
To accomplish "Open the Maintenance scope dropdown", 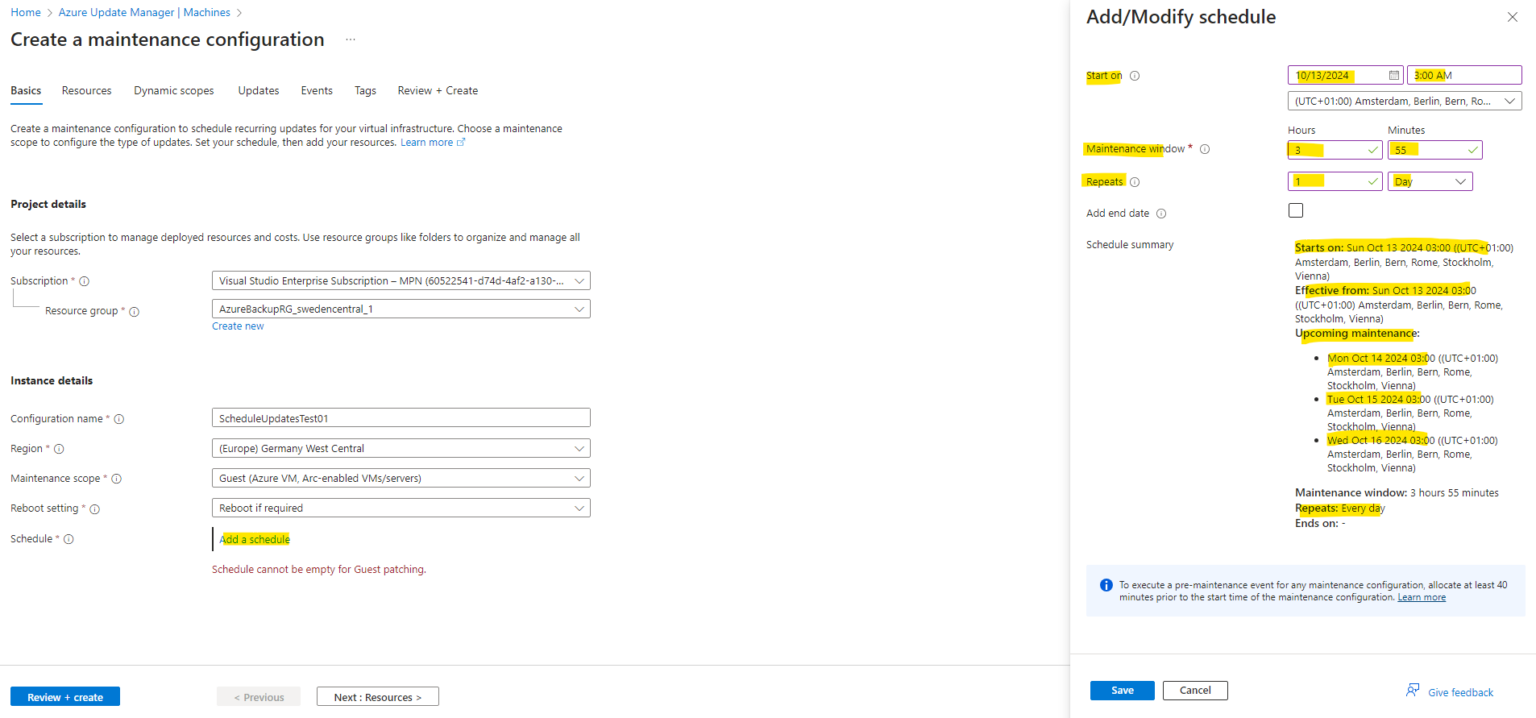I will pos(401,478).
